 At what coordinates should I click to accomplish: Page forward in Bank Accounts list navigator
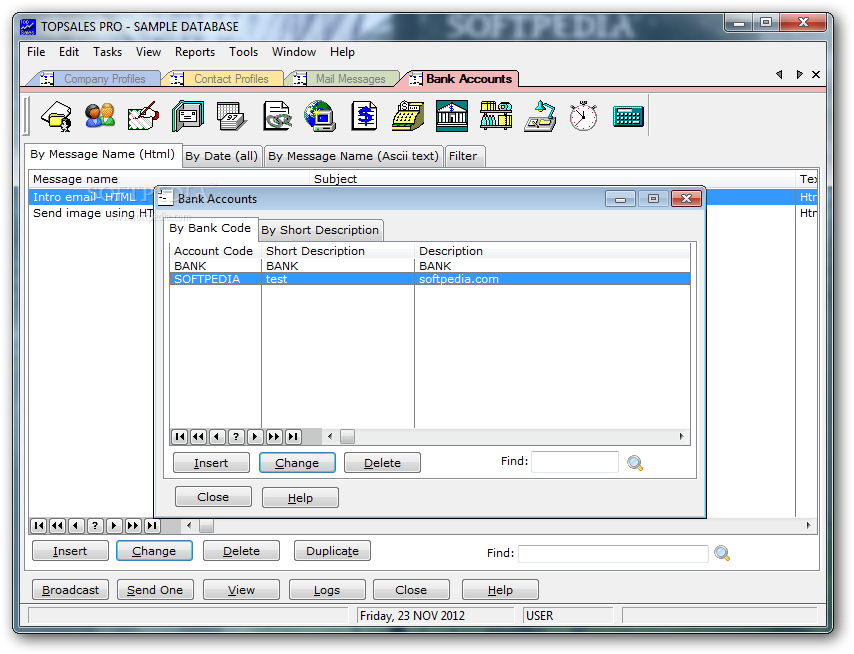pyautogui.click(x=274, y=437)
